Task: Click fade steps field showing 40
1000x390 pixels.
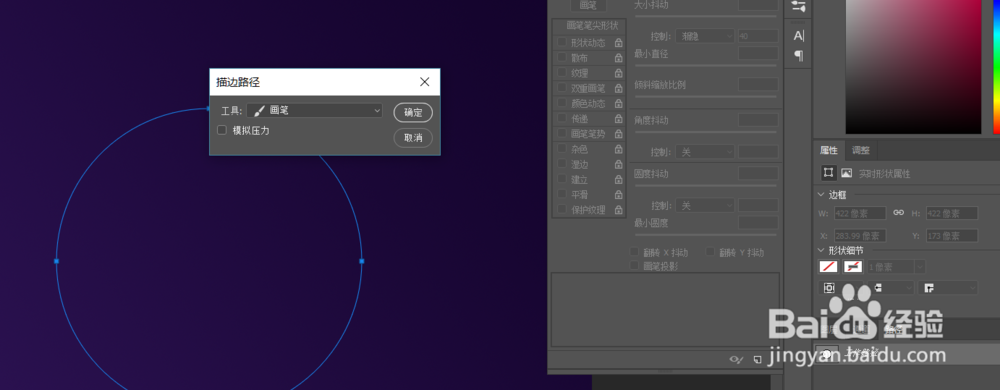Action: (758, 36)
